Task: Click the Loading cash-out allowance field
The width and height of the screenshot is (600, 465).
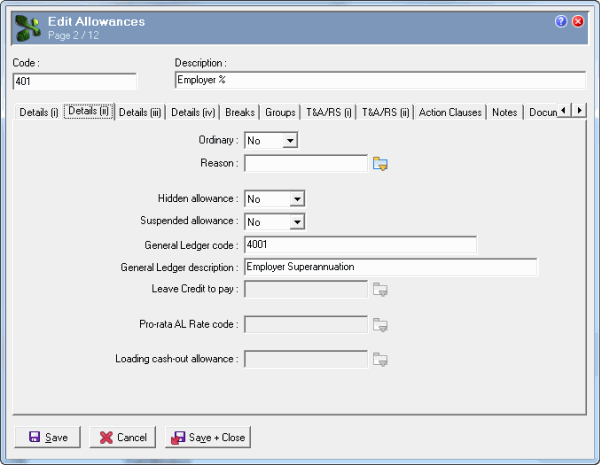Action: point(306,360)
